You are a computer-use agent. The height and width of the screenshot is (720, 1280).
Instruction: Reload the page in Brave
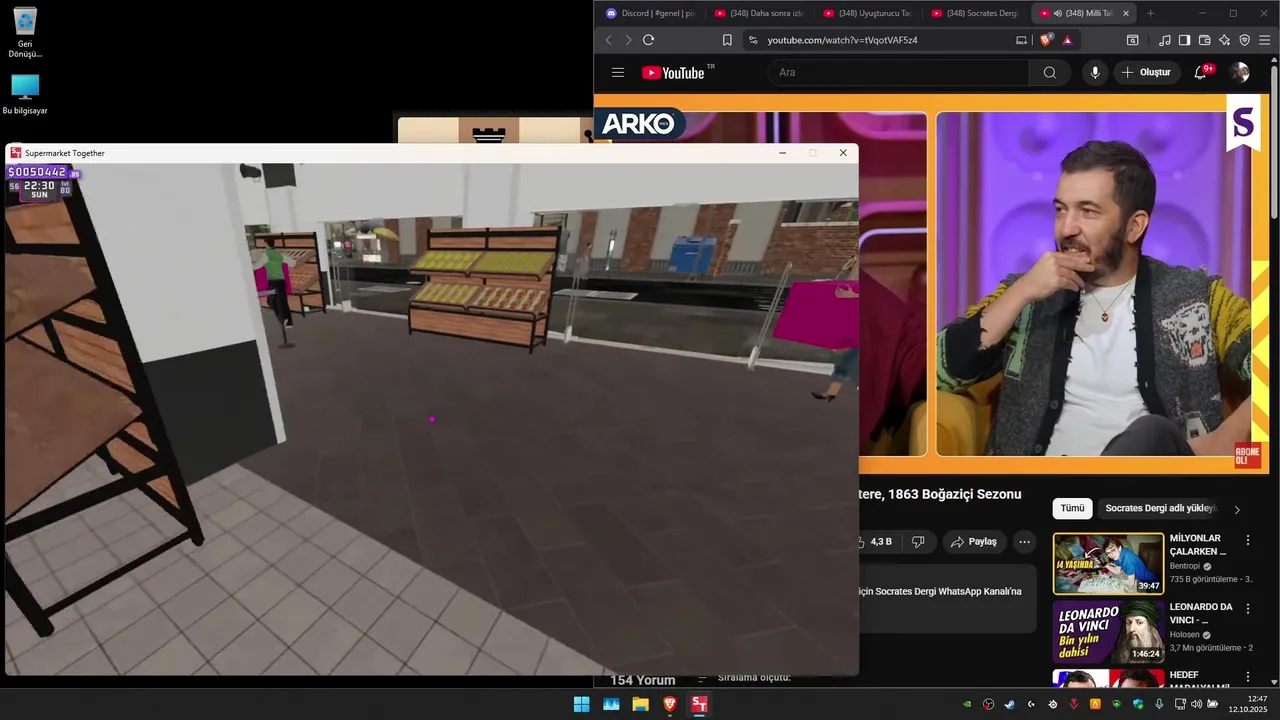(648, 40)
